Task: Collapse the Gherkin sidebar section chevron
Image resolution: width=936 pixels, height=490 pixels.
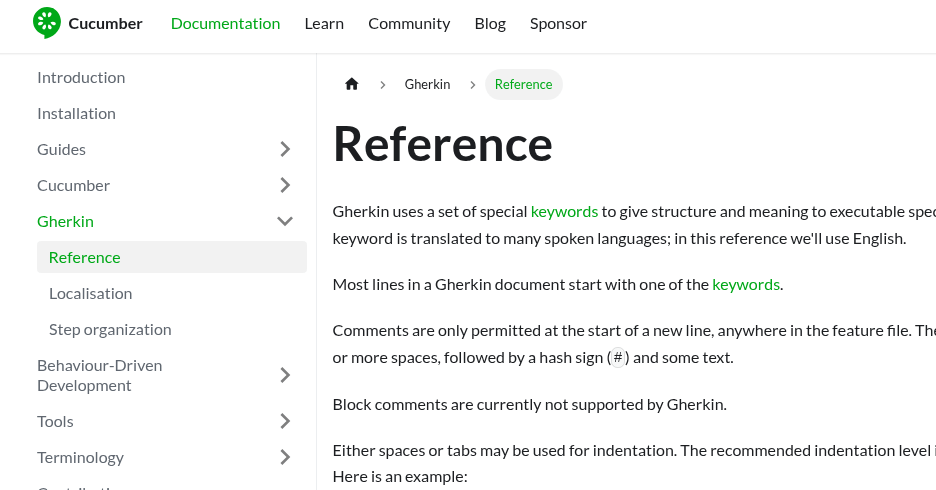Action: (x=285, y=221)
